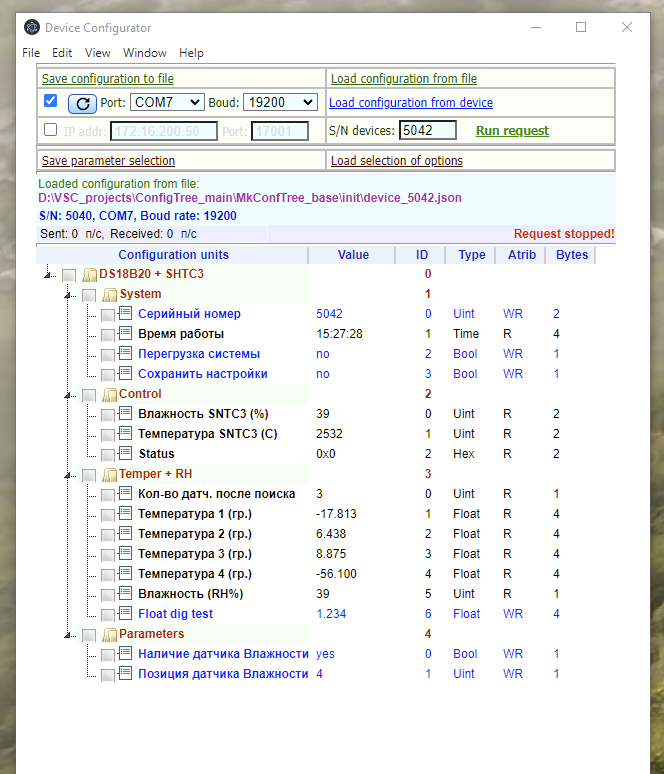
Task: Open the Window menu
Action: coord(145,53)
